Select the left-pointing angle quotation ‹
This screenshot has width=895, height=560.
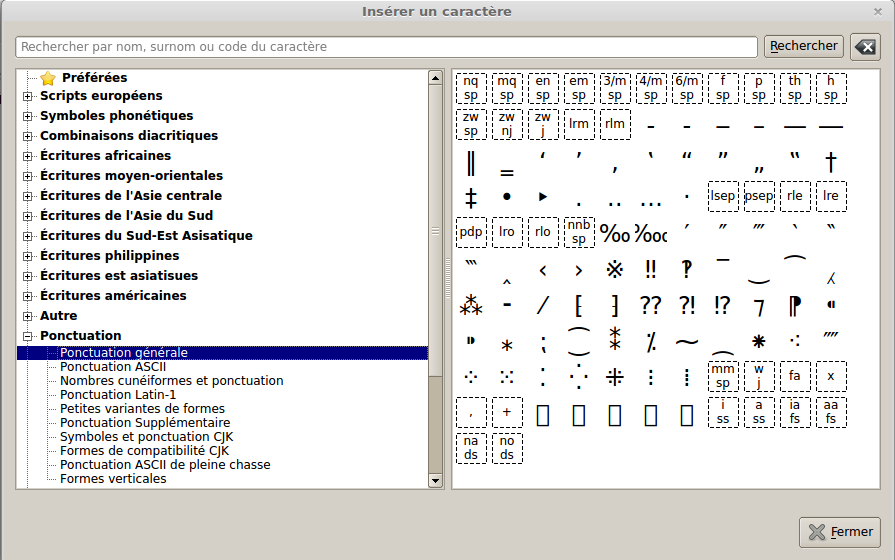coord(543,270)
